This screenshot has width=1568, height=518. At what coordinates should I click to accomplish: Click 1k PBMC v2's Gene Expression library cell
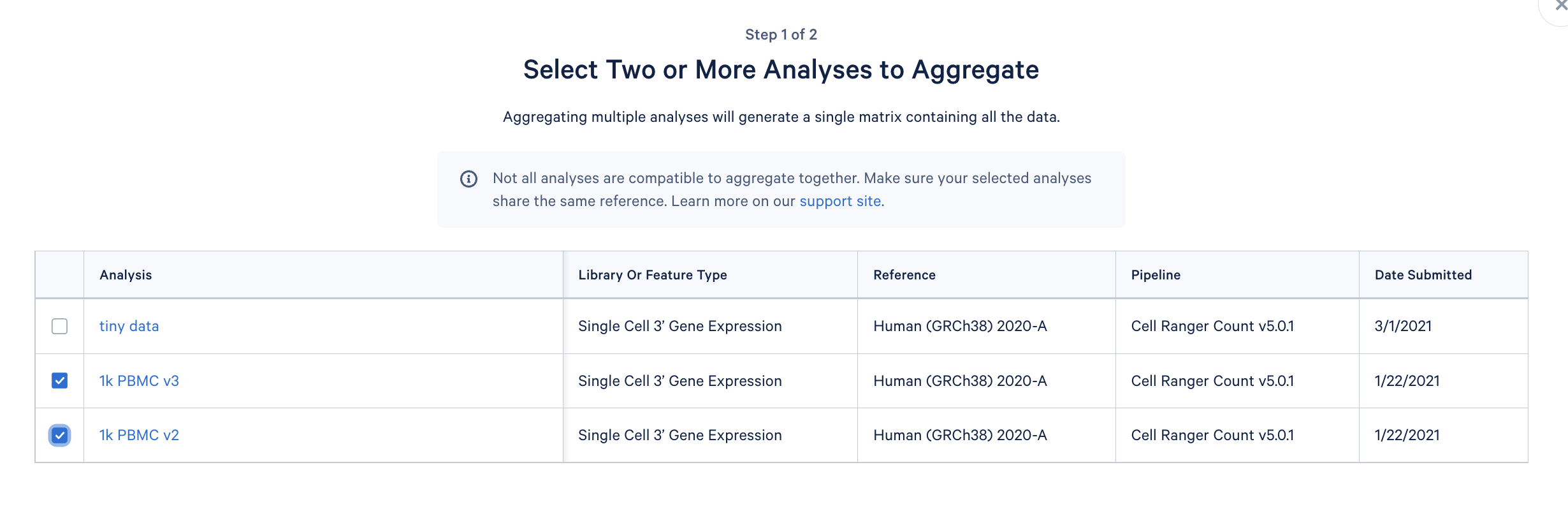tap(679, 435)
